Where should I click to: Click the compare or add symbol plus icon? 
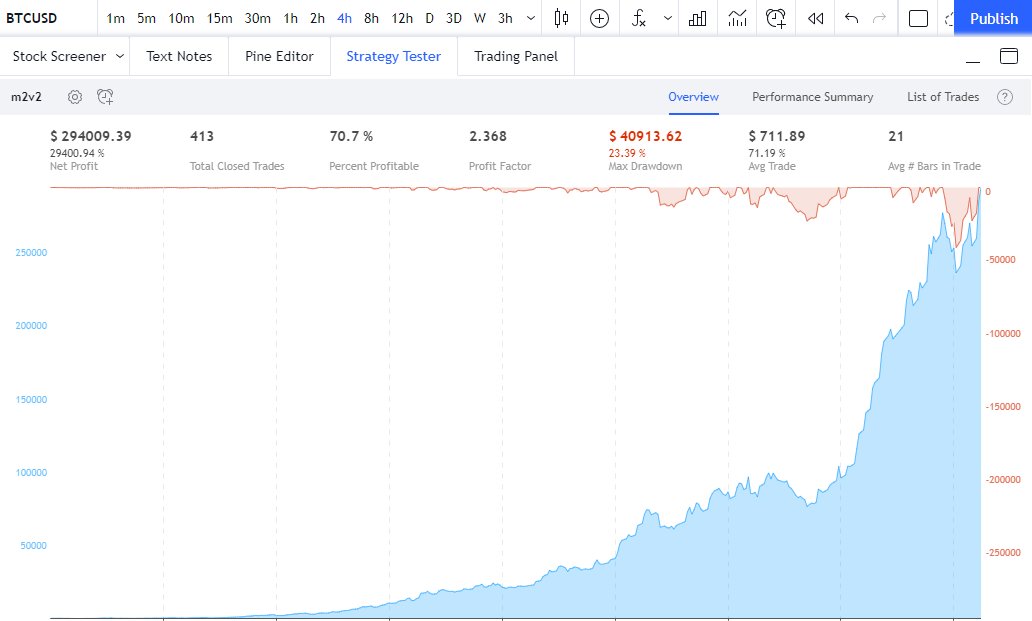coord(599,18)
